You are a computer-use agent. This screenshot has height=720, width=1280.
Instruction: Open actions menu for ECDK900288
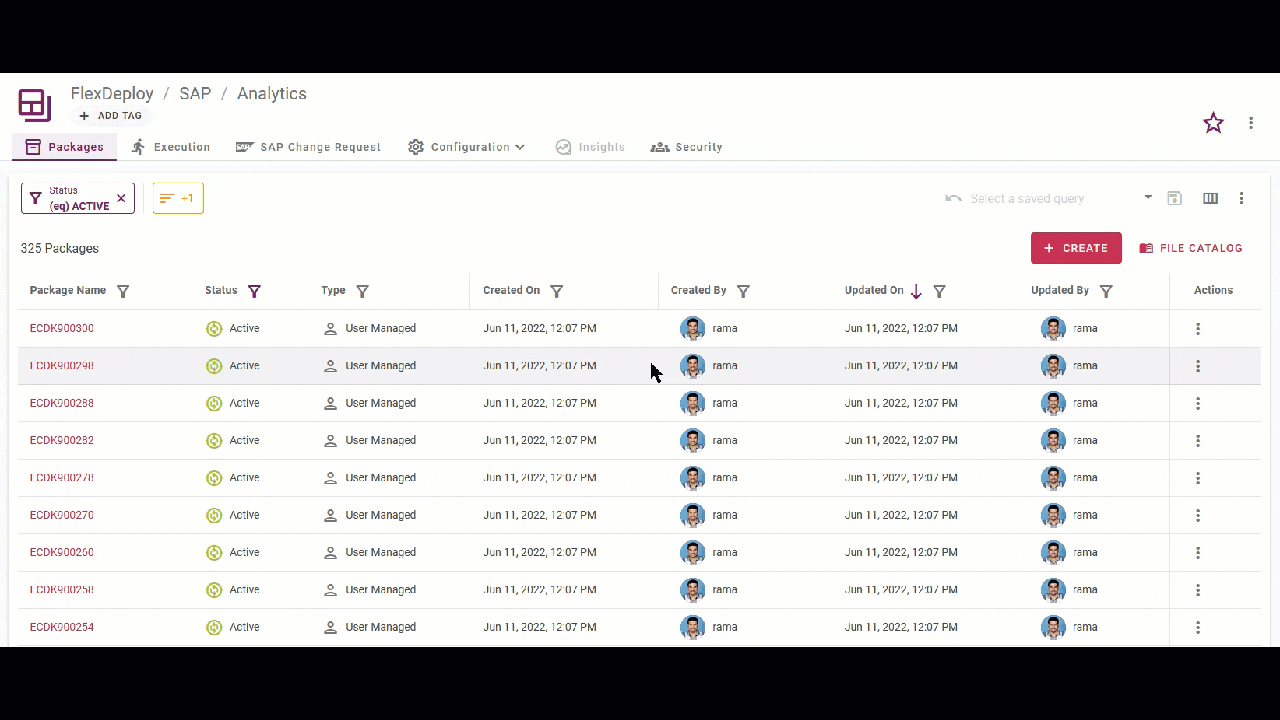point(1198,404)
